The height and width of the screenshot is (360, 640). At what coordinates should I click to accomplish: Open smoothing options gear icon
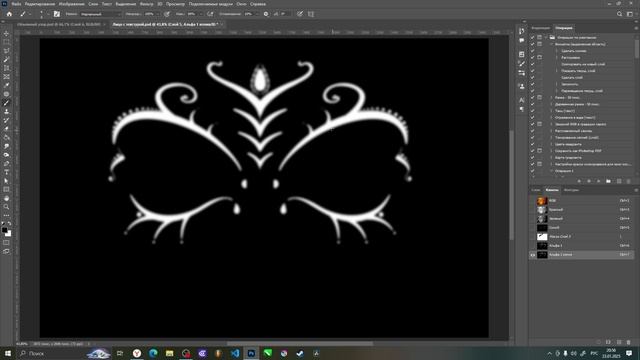tap(266, 14)
